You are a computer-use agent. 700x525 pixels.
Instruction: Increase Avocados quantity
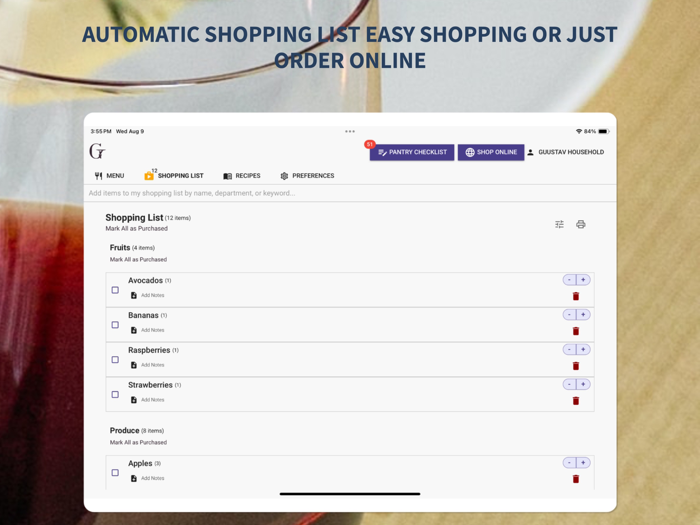pos(583,280)
